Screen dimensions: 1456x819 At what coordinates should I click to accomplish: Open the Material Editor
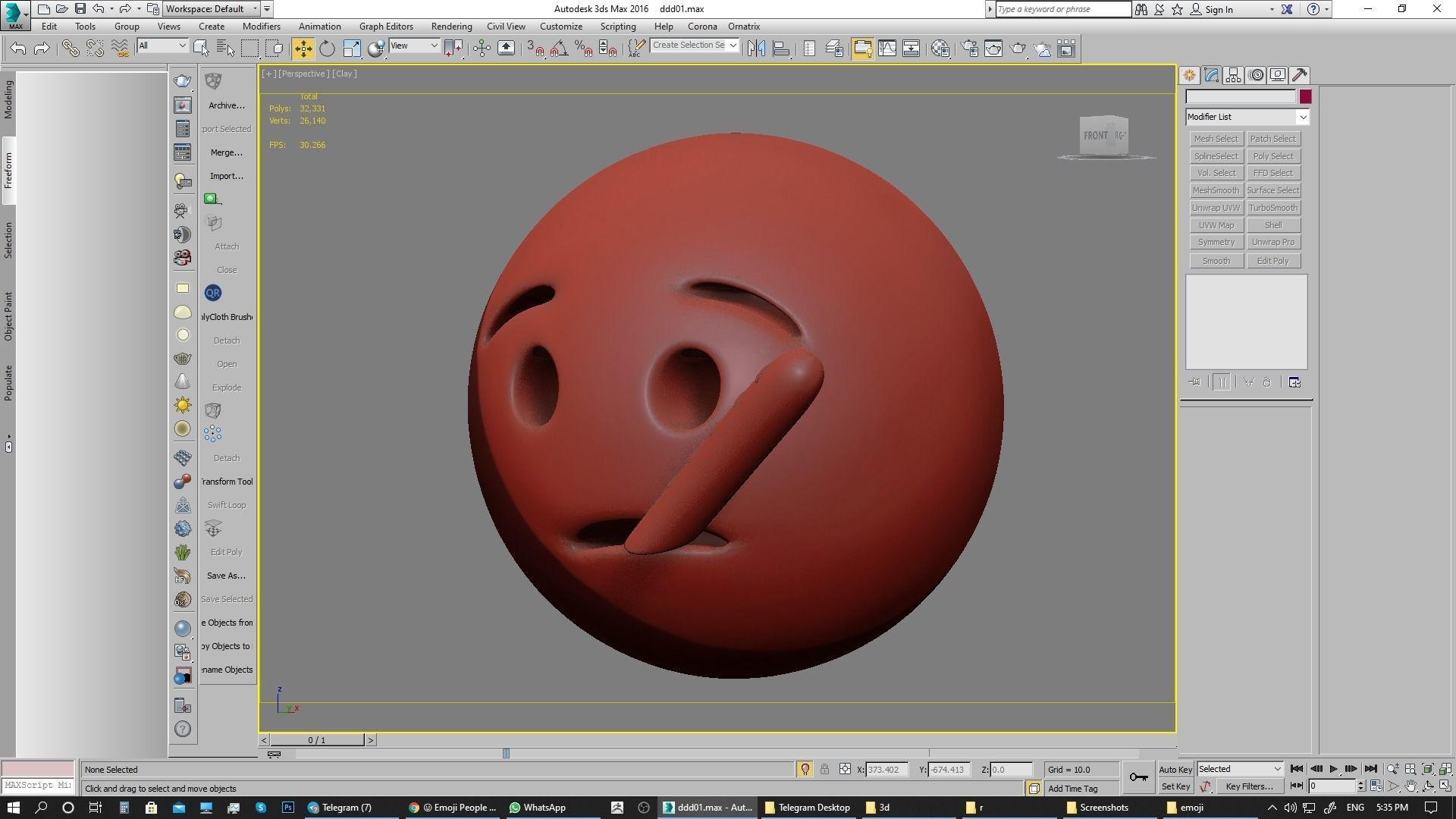[940, 49]
